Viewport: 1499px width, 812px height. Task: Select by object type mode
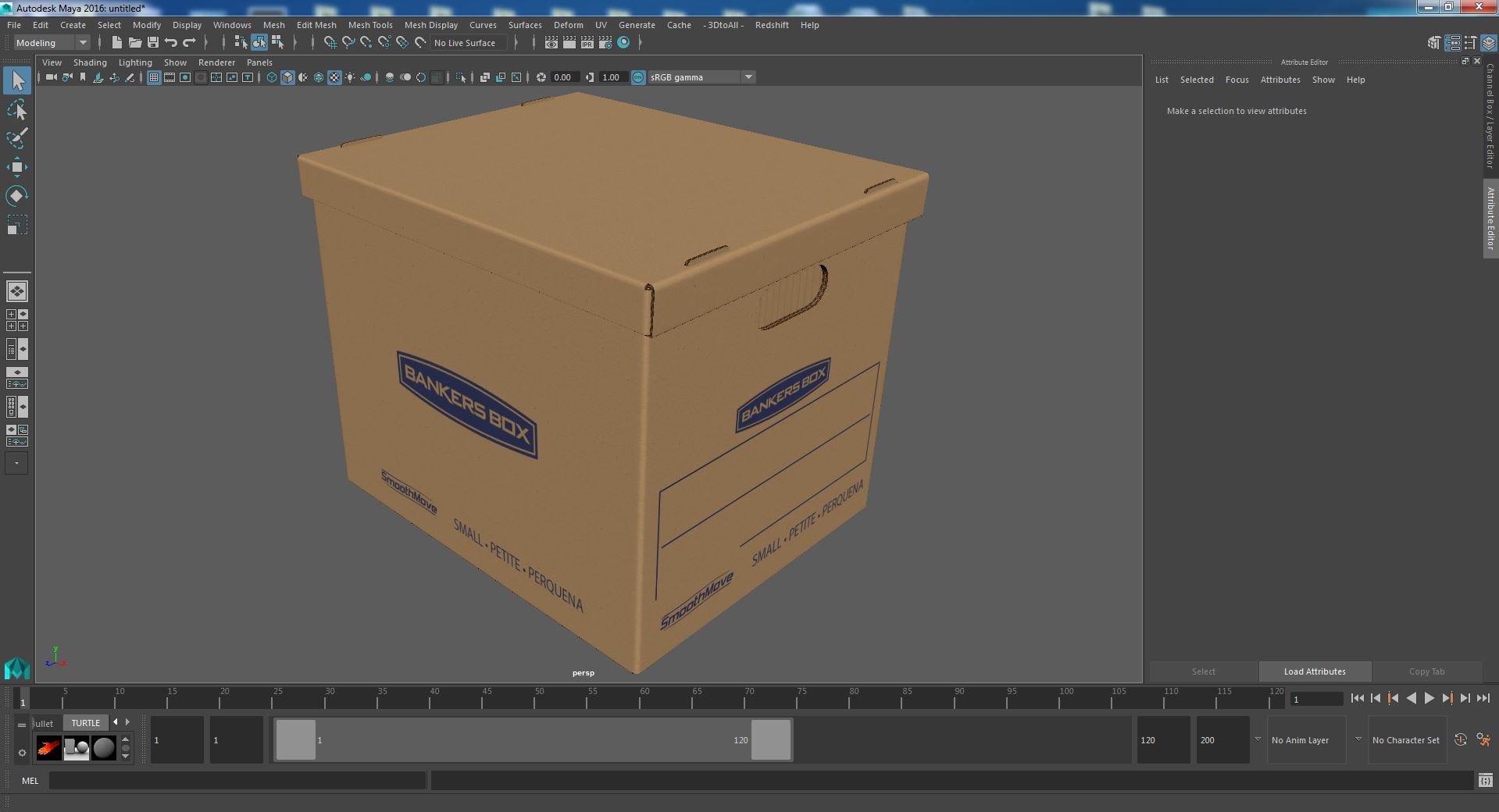coord(259,43)
